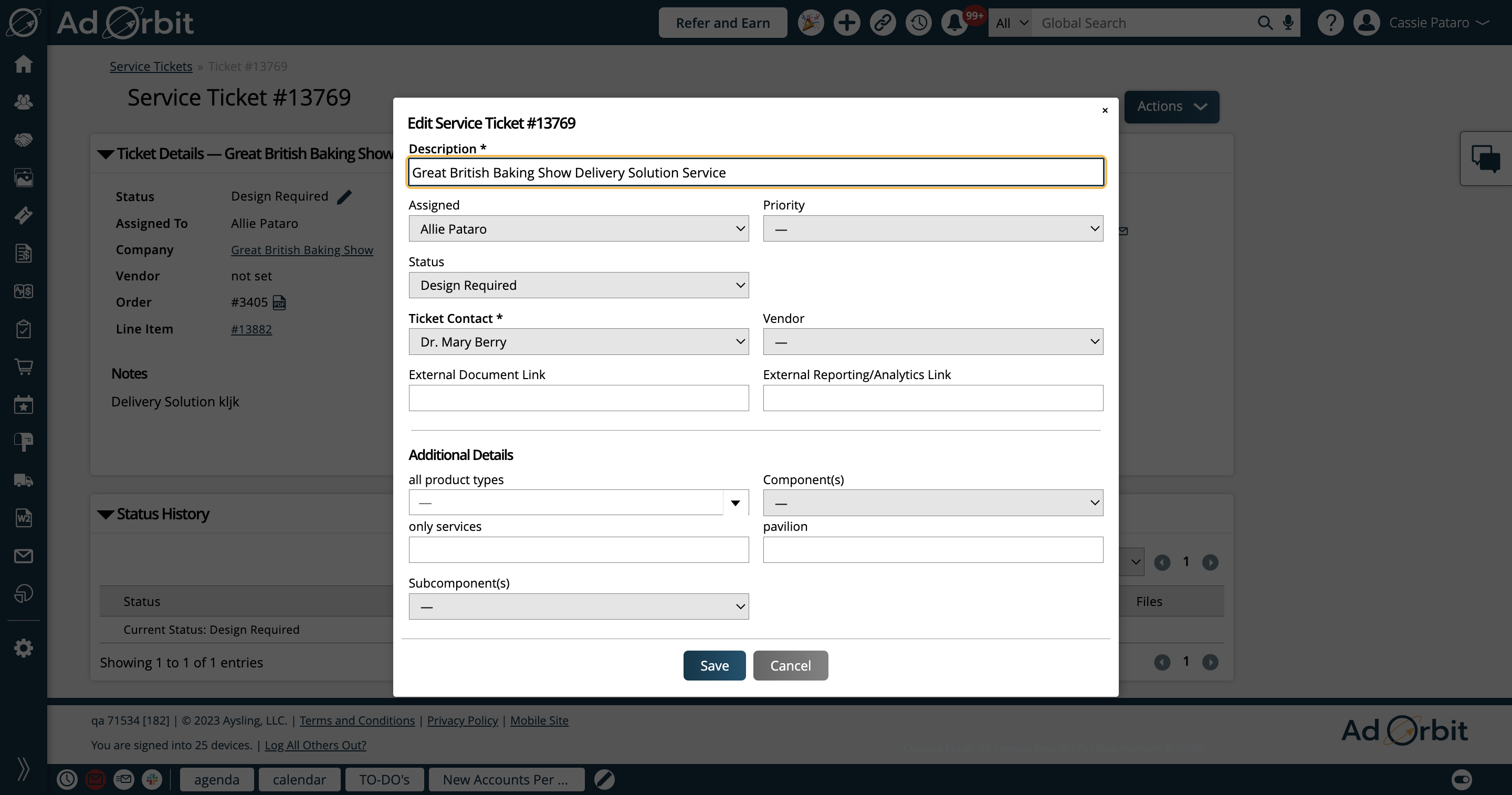Screen dimensions: 1512x795
Task: Open the notifications bell with 99+ badge
Action: (955, 23)
